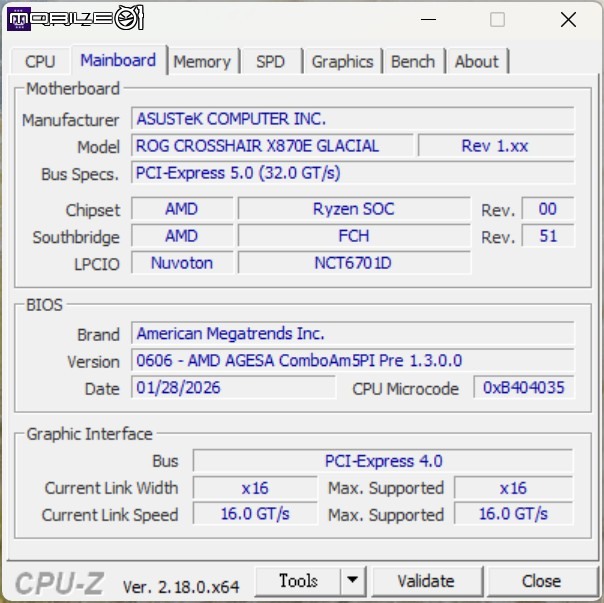Click the PCI-Express 4.0 bus field
Viewport: 604px width, 603px height.
pos(383,461)
